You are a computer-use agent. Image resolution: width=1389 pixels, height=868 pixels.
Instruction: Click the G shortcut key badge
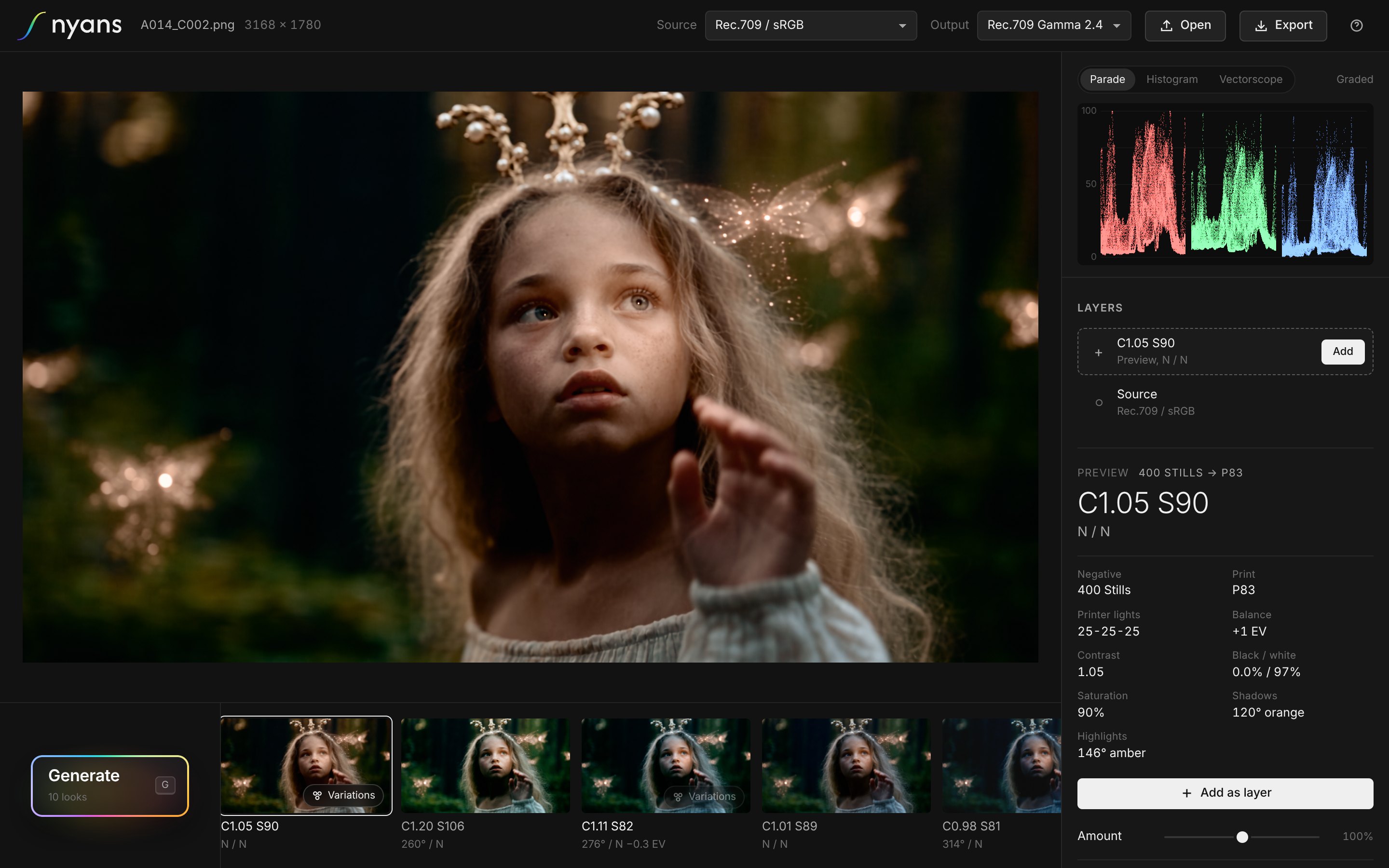[x=165, y=785]
